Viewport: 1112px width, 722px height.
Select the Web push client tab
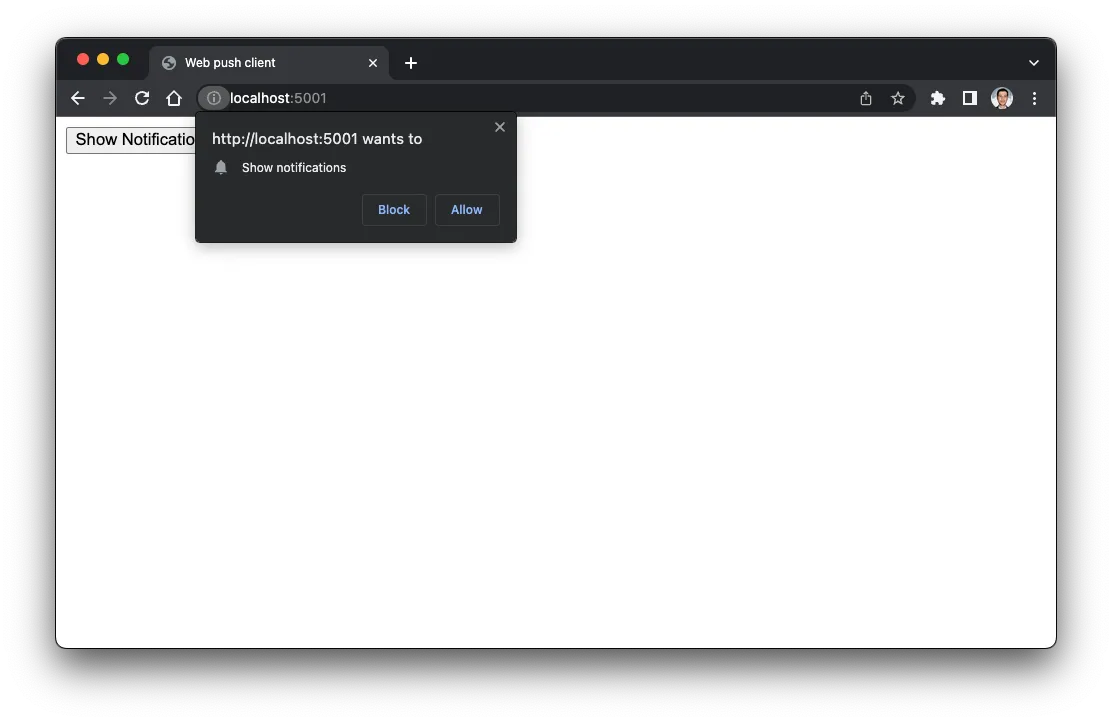[260, 62]
